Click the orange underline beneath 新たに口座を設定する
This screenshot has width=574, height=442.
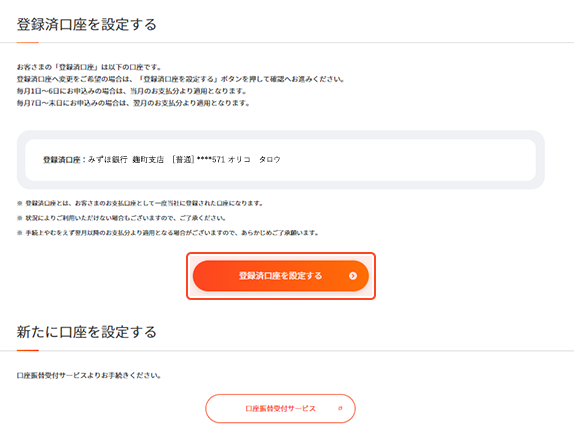(27, 350)
